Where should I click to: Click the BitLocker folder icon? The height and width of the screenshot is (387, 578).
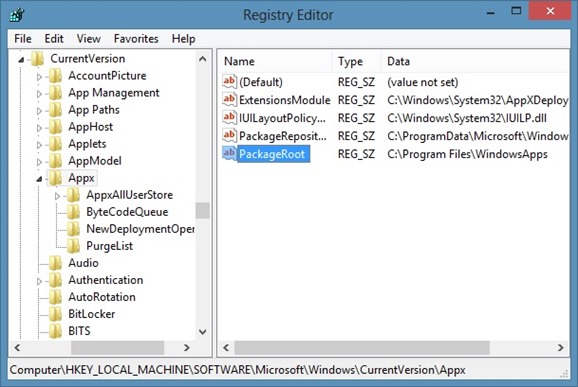tap(56, 314)
